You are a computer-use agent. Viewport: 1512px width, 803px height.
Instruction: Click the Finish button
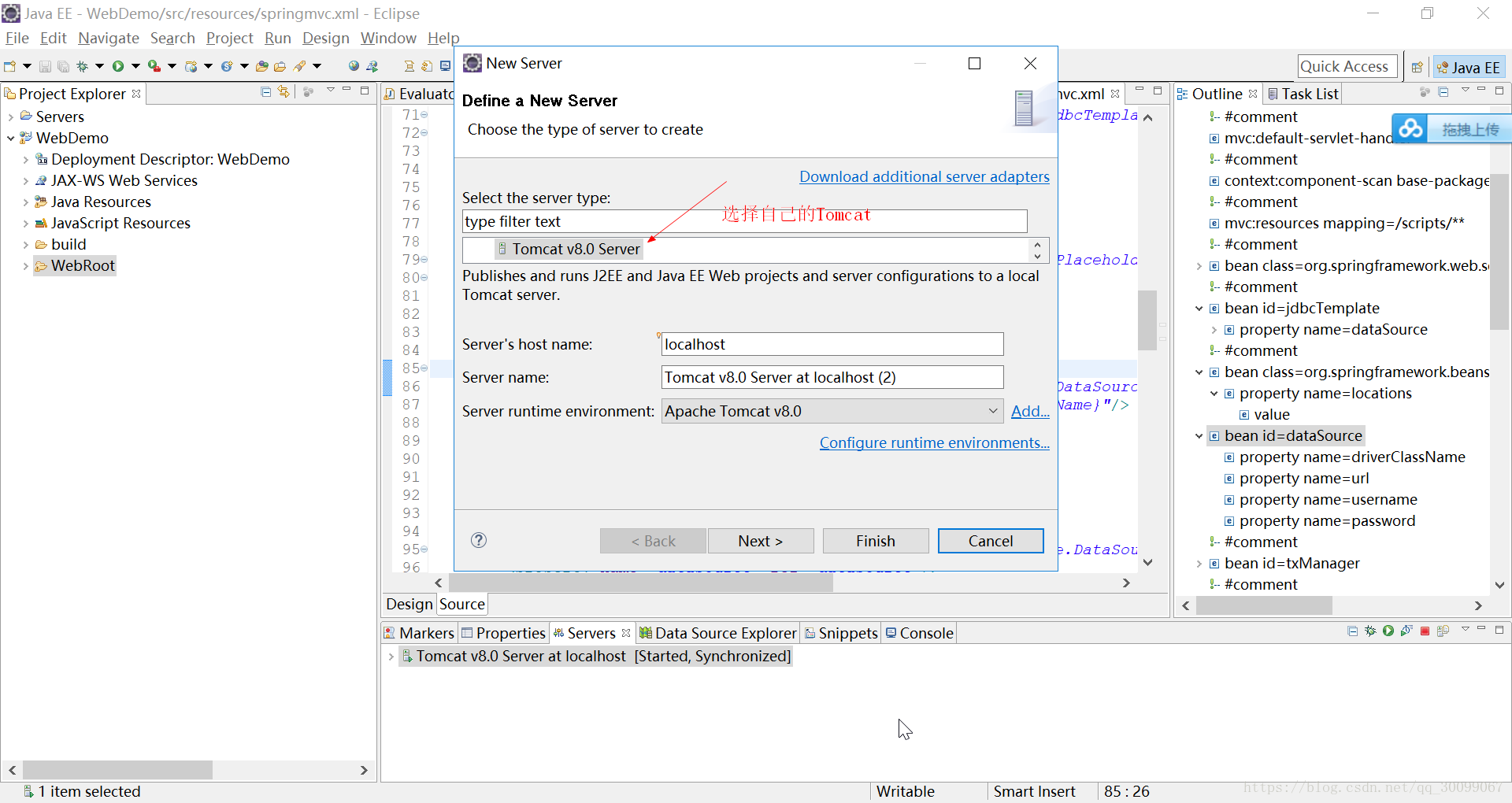(876, 541)
